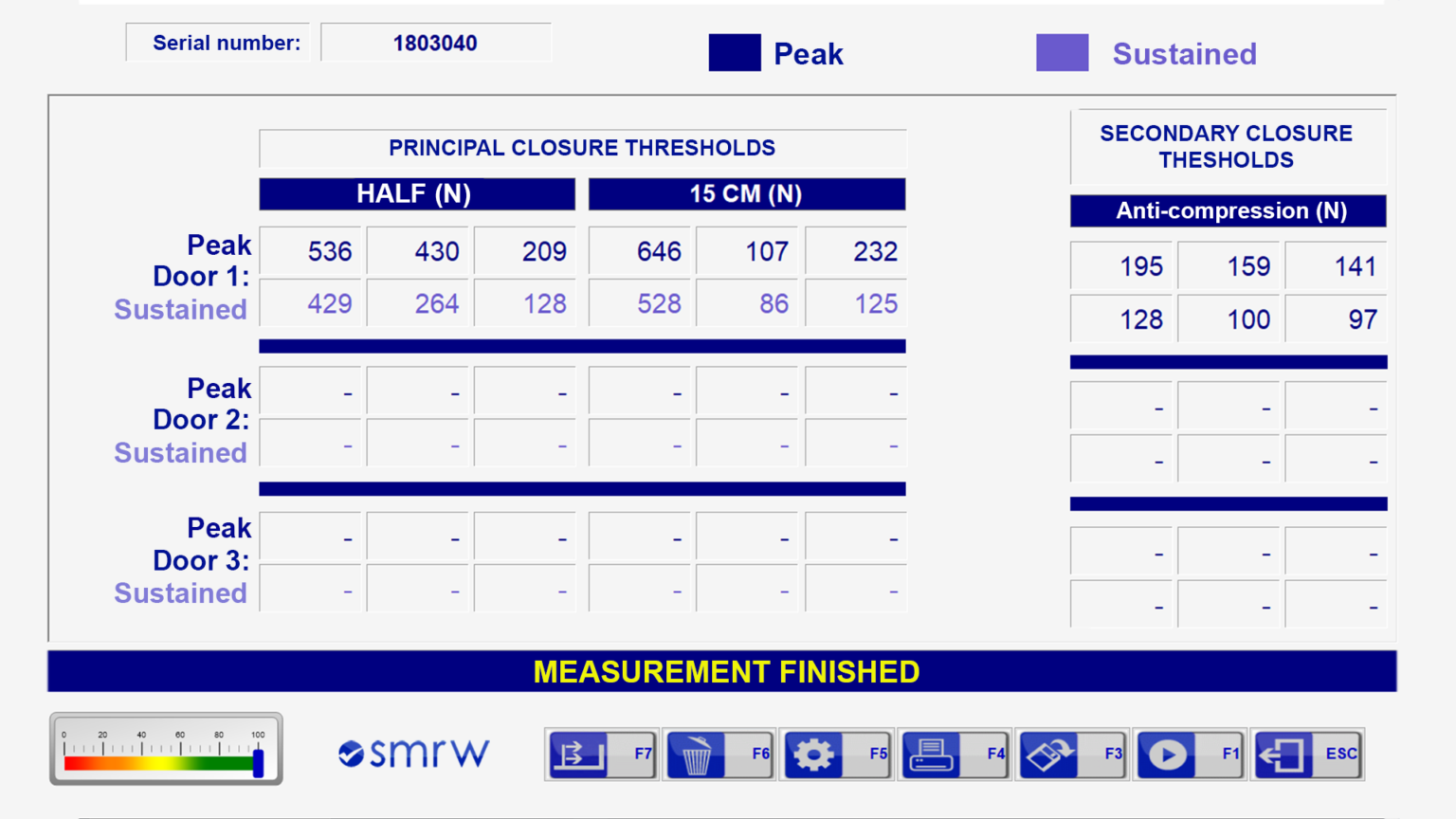
Task: Click the smrw company logo
Action: click(412, 754)
